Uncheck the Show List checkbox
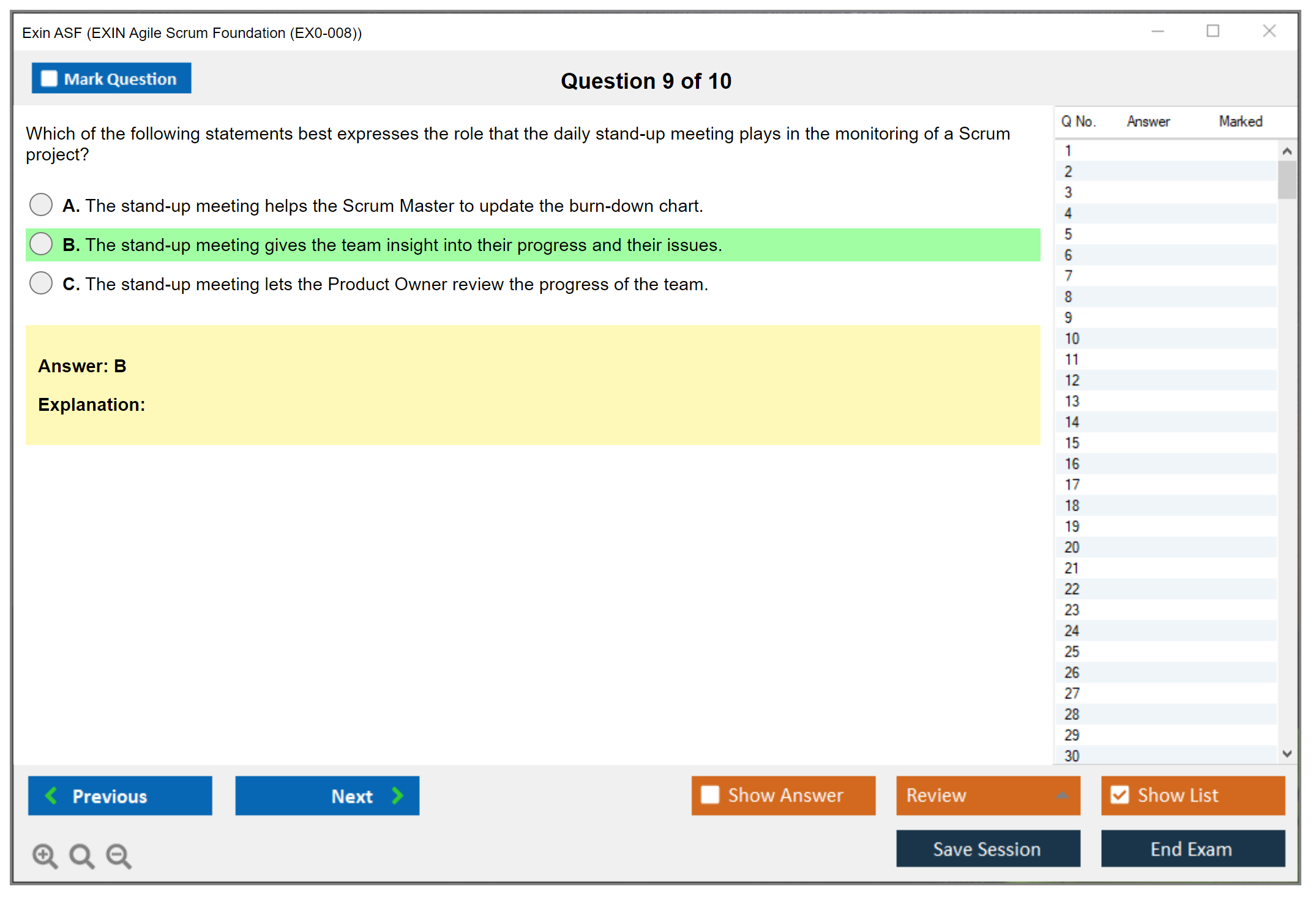The image size is (1316, 900). 1120,795
